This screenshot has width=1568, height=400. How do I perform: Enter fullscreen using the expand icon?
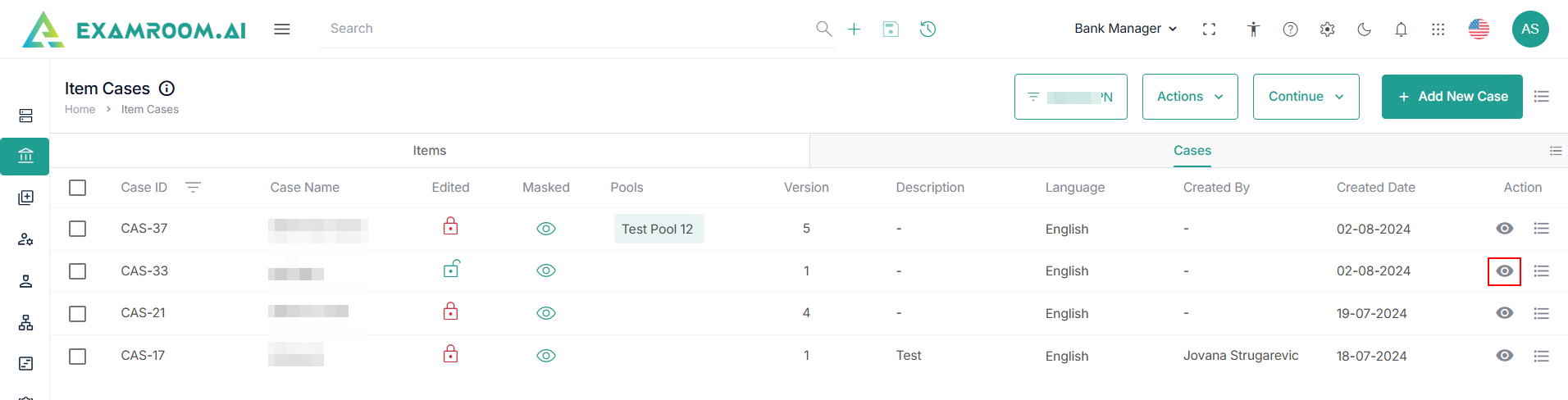[x=1209, y=30]
